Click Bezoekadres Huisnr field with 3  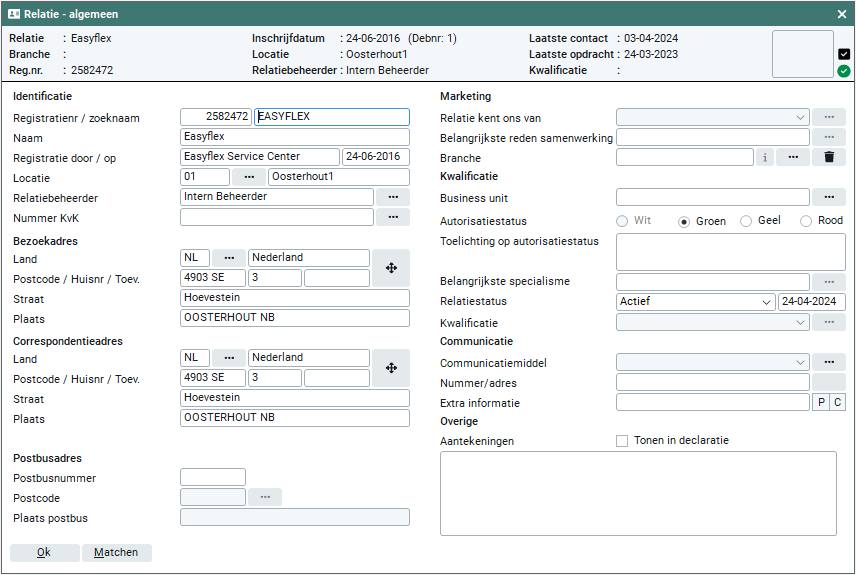pos(275,278)
